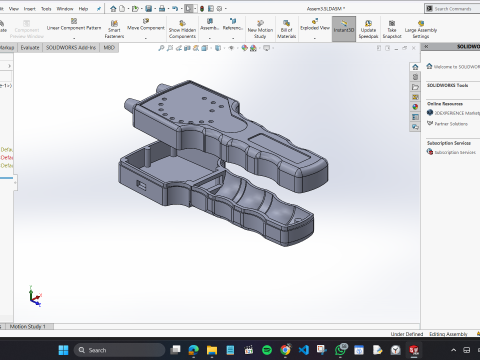Open Large Assembly Settings

click(421, 29)
